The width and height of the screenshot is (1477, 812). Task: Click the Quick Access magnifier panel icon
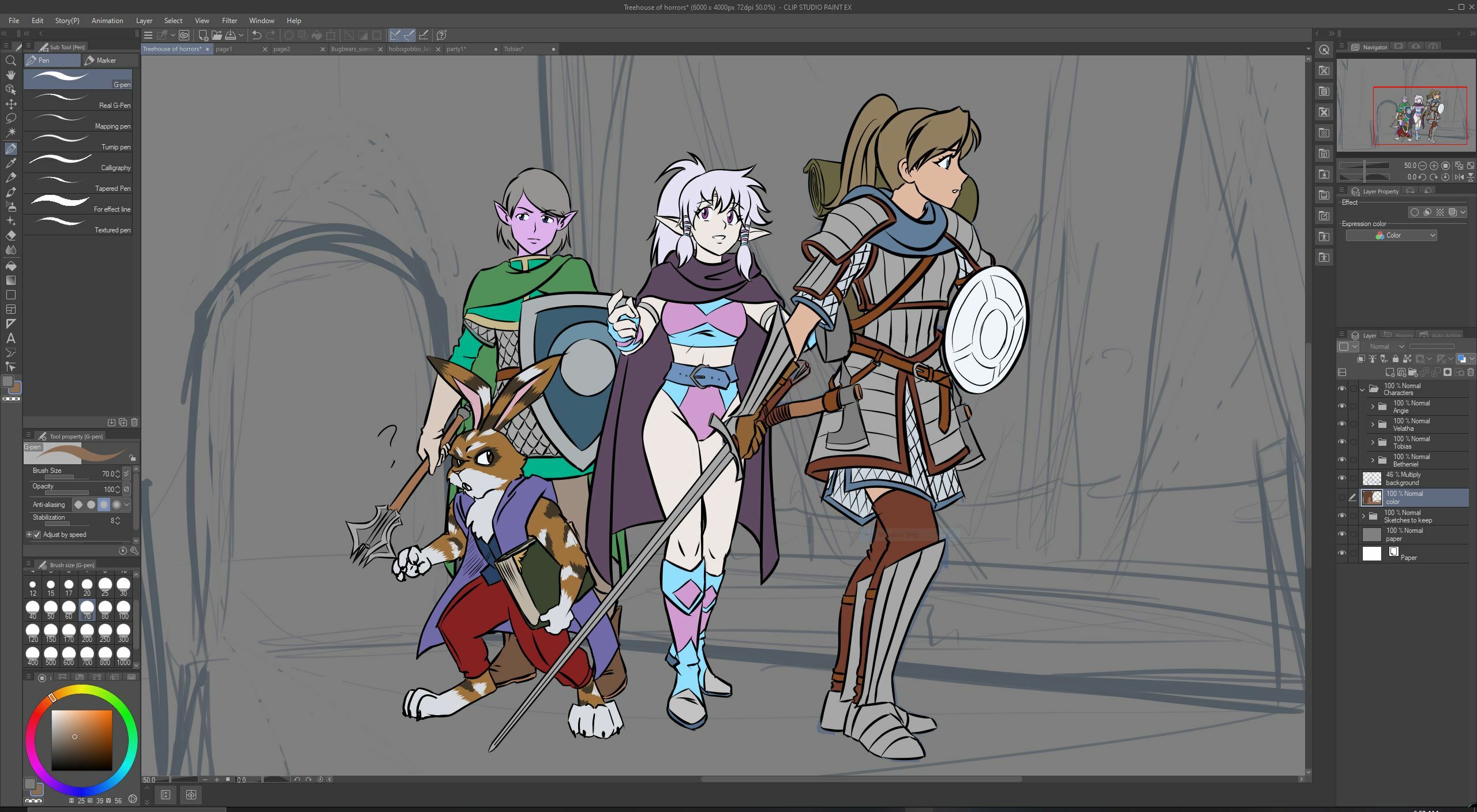pyautogui.click(x=1324, y=50)
